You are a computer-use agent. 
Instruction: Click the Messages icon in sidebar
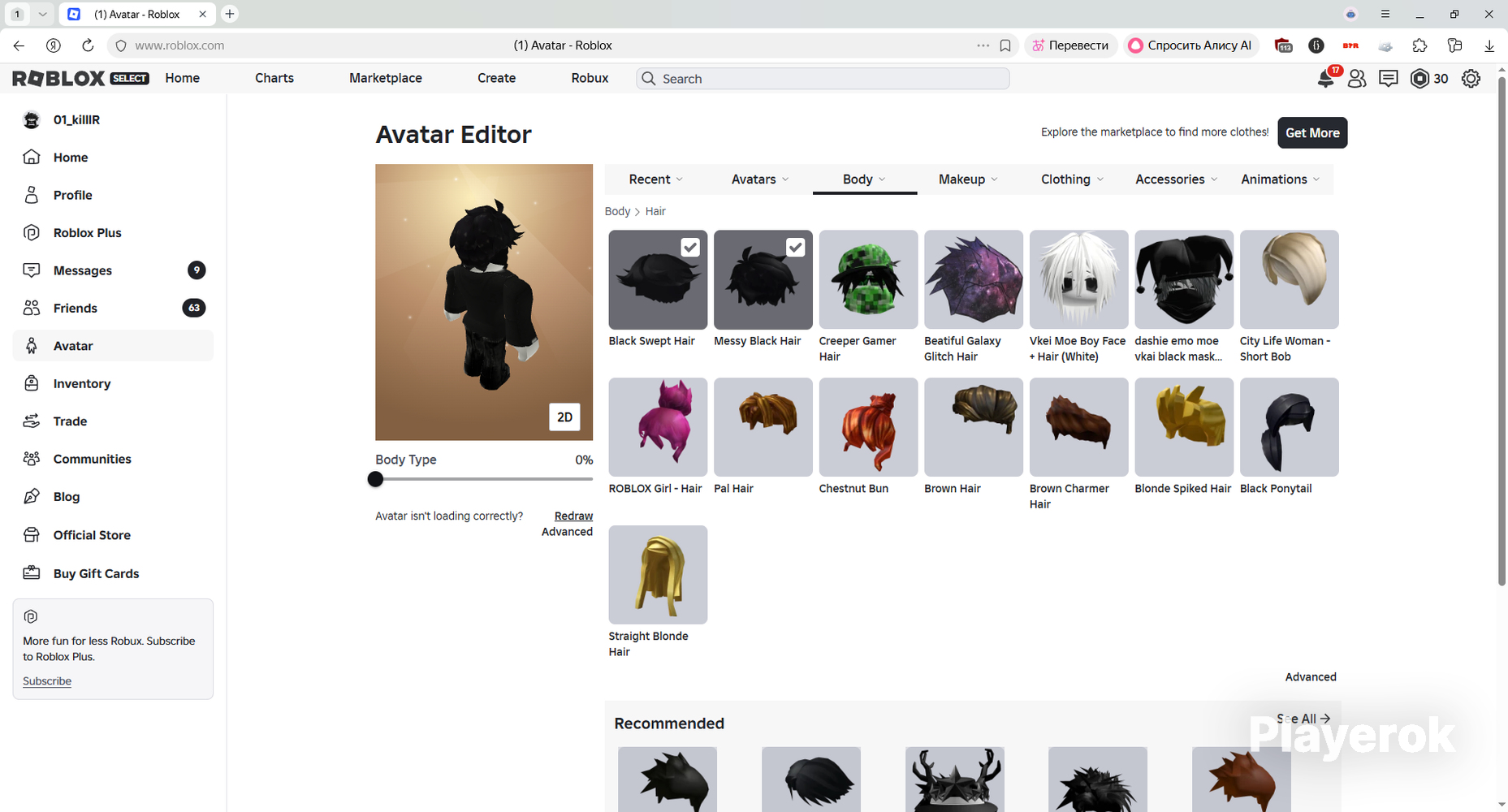[x=32, y=270]
